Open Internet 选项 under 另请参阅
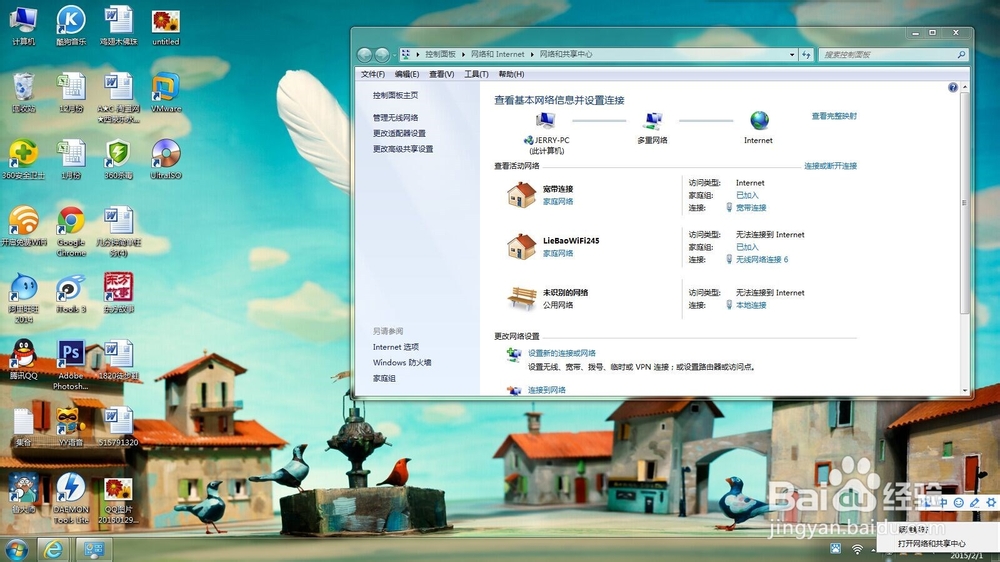 point(395,347)
